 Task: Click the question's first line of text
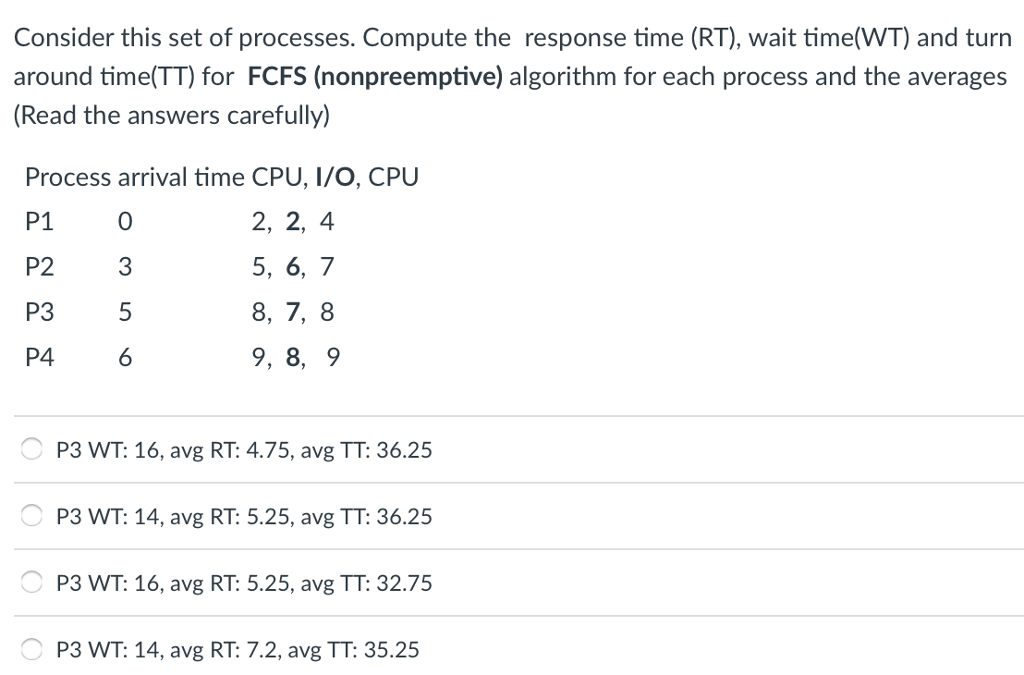click(512, 37)
